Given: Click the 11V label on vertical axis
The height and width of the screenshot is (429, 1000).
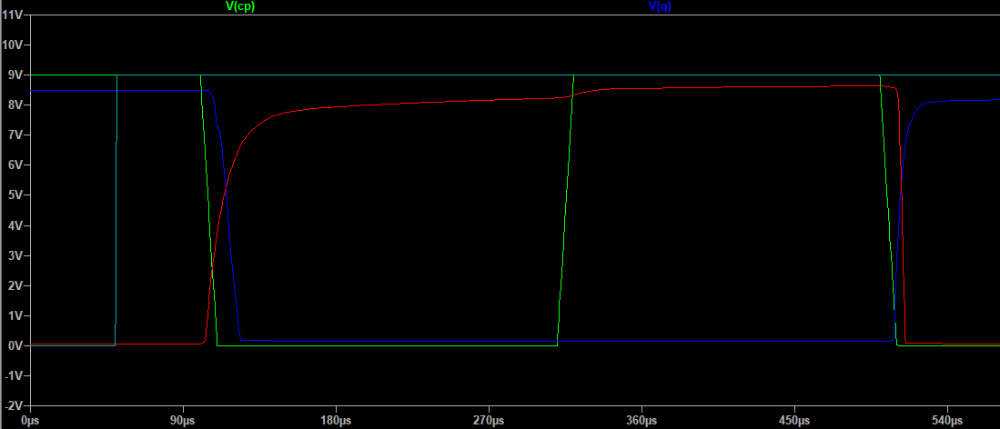Looking at the screenshot, I should [13, 45].
